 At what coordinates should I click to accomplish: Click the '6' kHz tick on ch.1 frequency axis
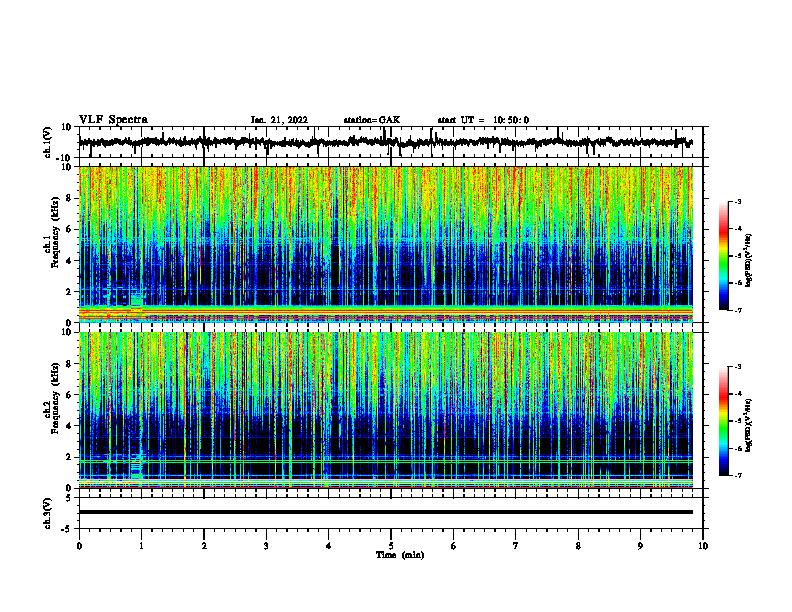70,229
